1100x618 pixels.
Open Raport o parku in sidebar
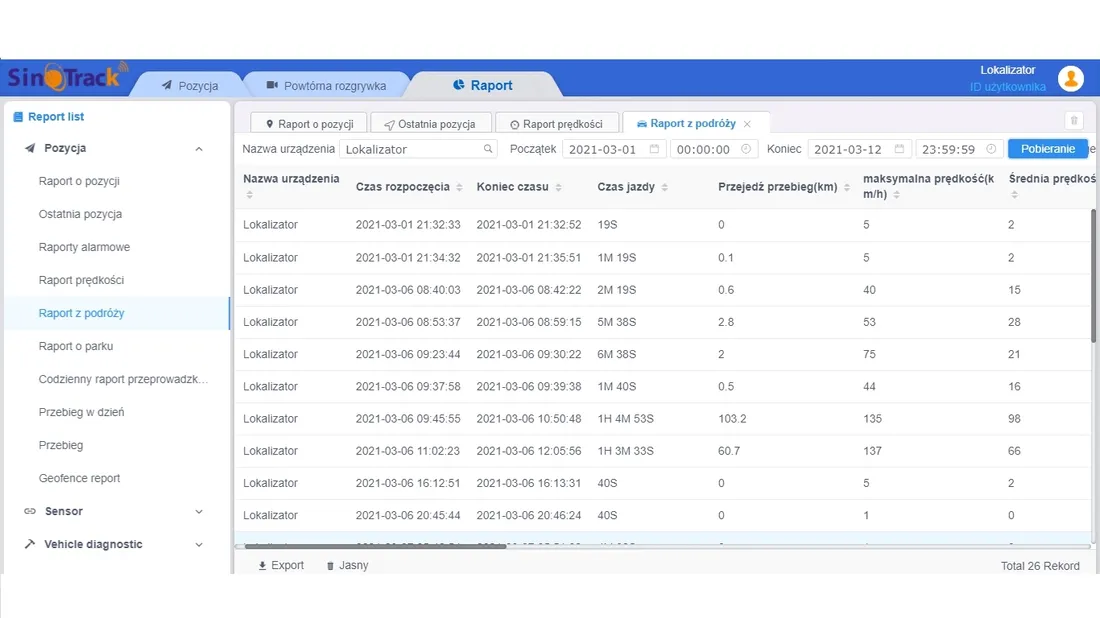(x=76, y=346)
